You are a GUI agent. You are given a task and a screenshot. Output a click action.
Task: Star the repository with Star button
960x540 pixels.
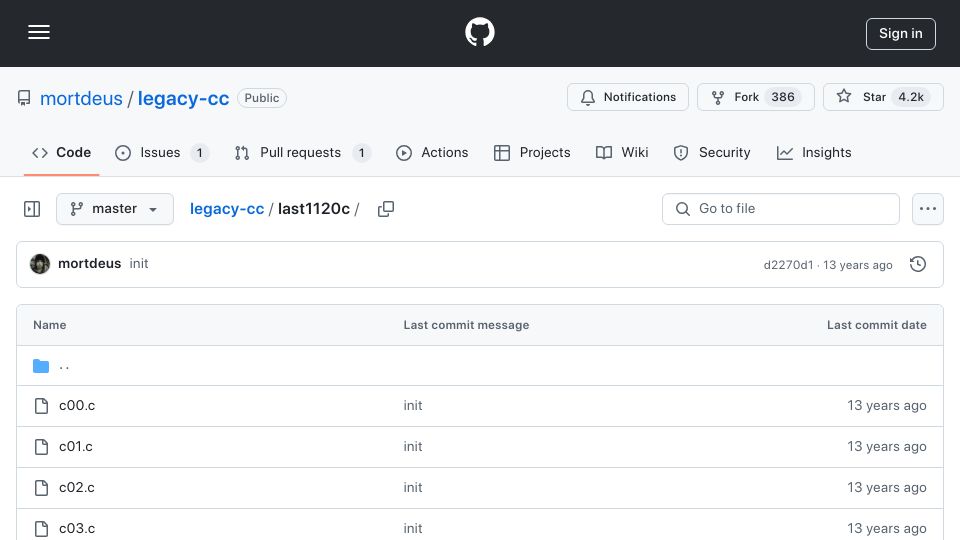tap(883, 97)
